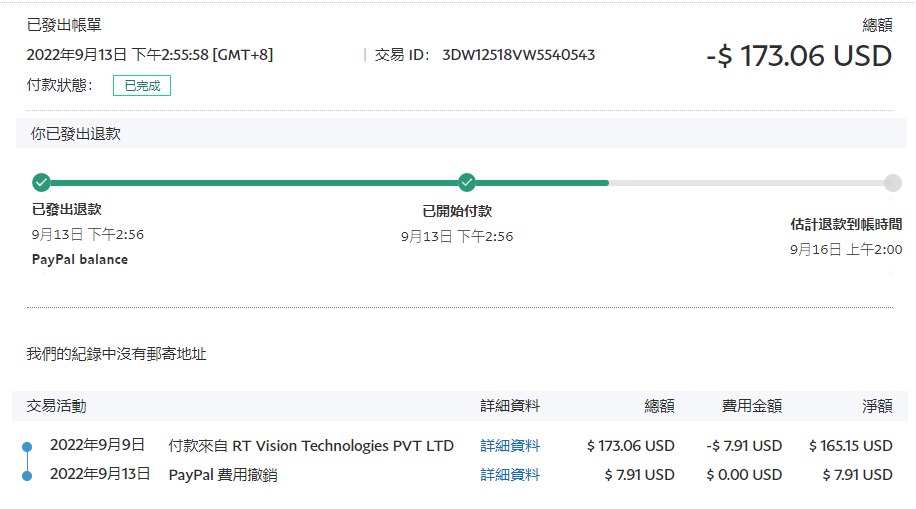Open 詳細資料 link for PayPal 費用撤銷
The width and height of the screenshot is (916, 509).
(x=510, y=475)
